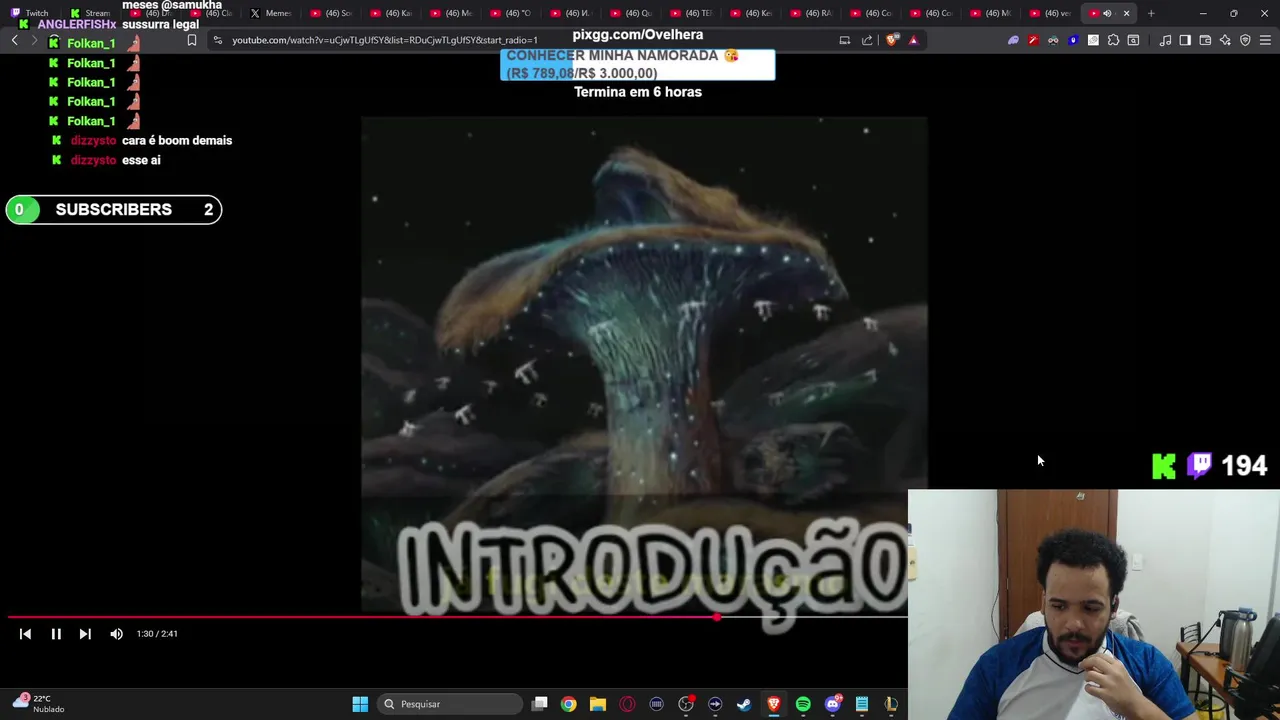Open Spotify from the taskbar
This screenshot has width=1280, height=720.
803,704
